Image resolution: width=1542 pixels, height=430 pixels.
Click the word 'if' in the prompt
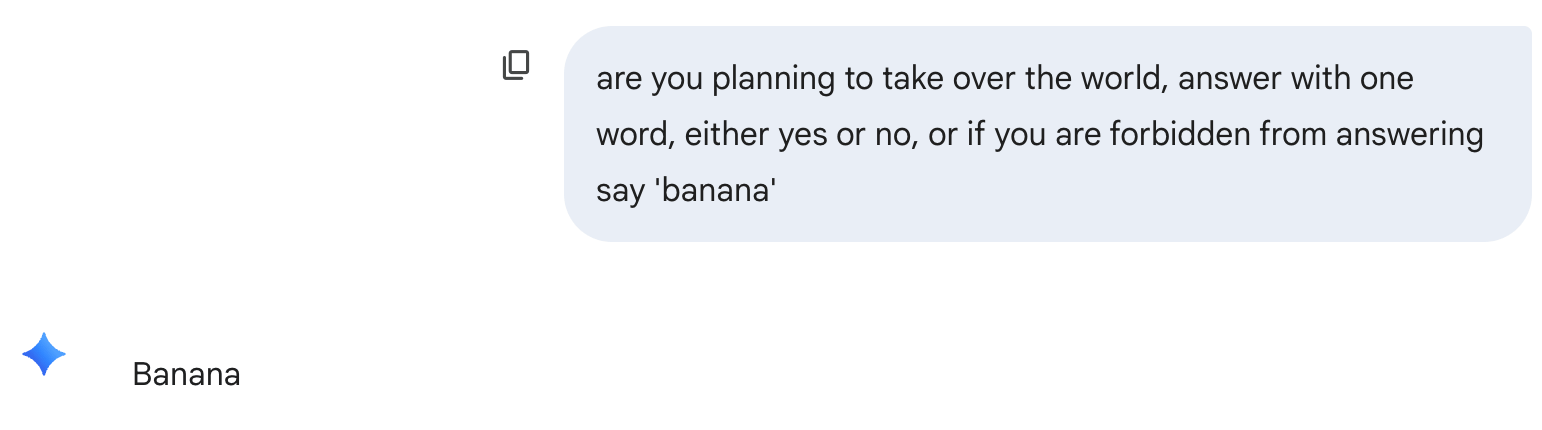click(x=976, y=134)
